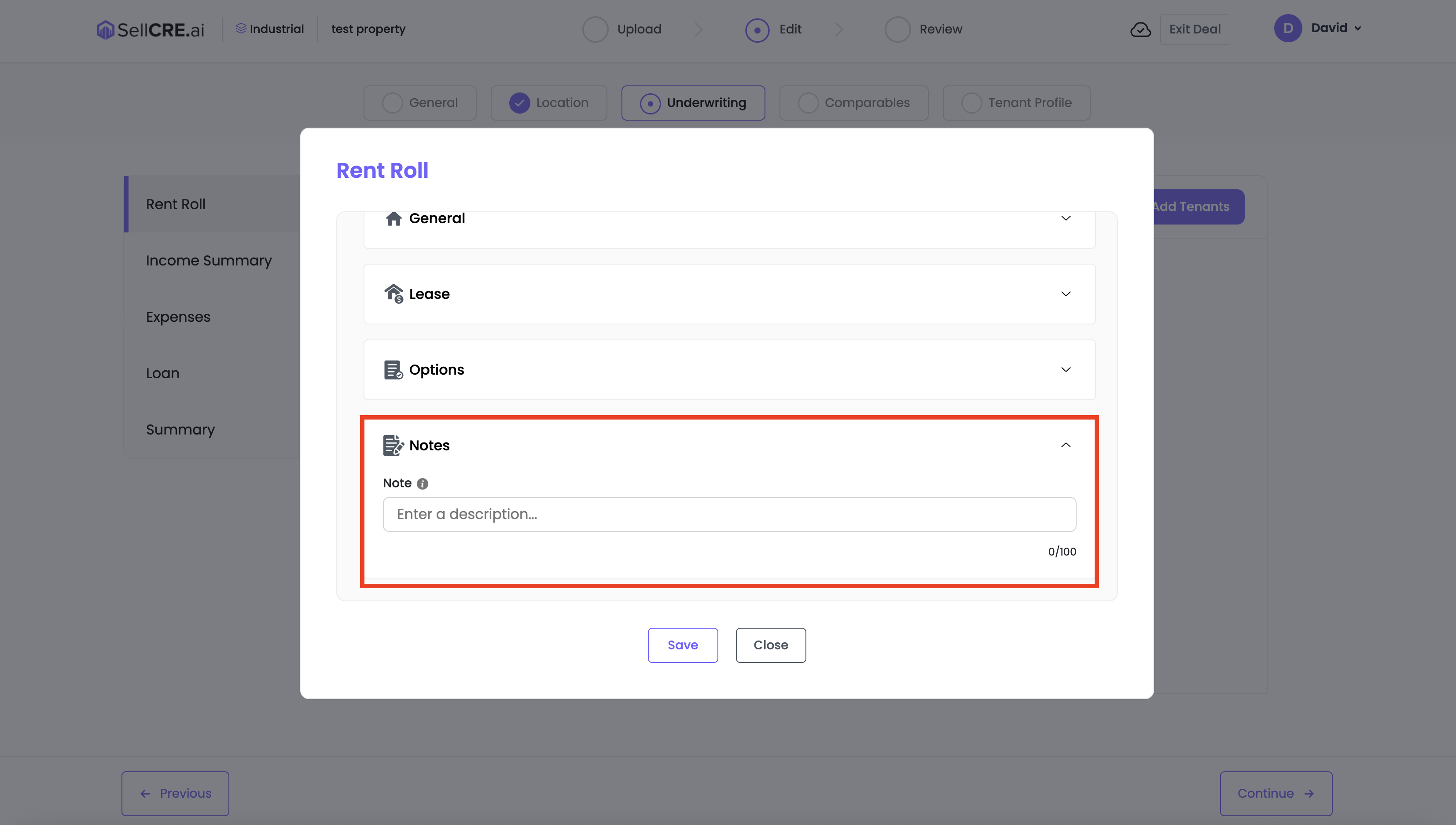
Task: Select the Review step radio circle
Action: [897, 29]
